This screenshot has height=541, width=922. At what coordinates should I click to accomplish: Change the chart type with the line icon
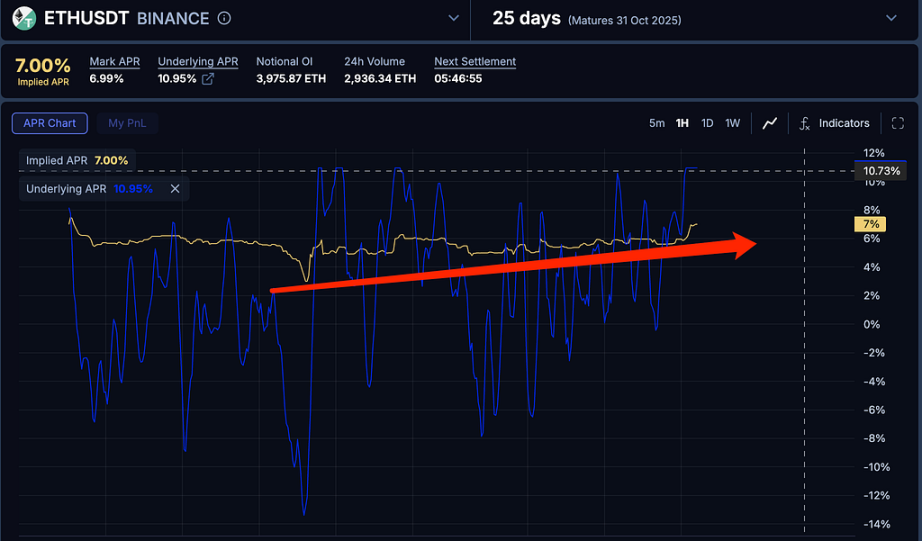coord(769,123)
